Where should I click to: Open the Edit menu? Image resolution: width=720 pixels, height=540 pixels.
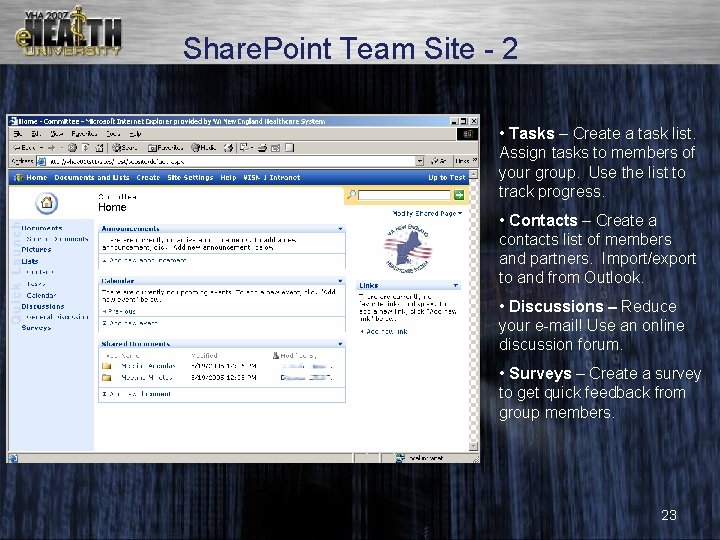(x=36, y=134)
